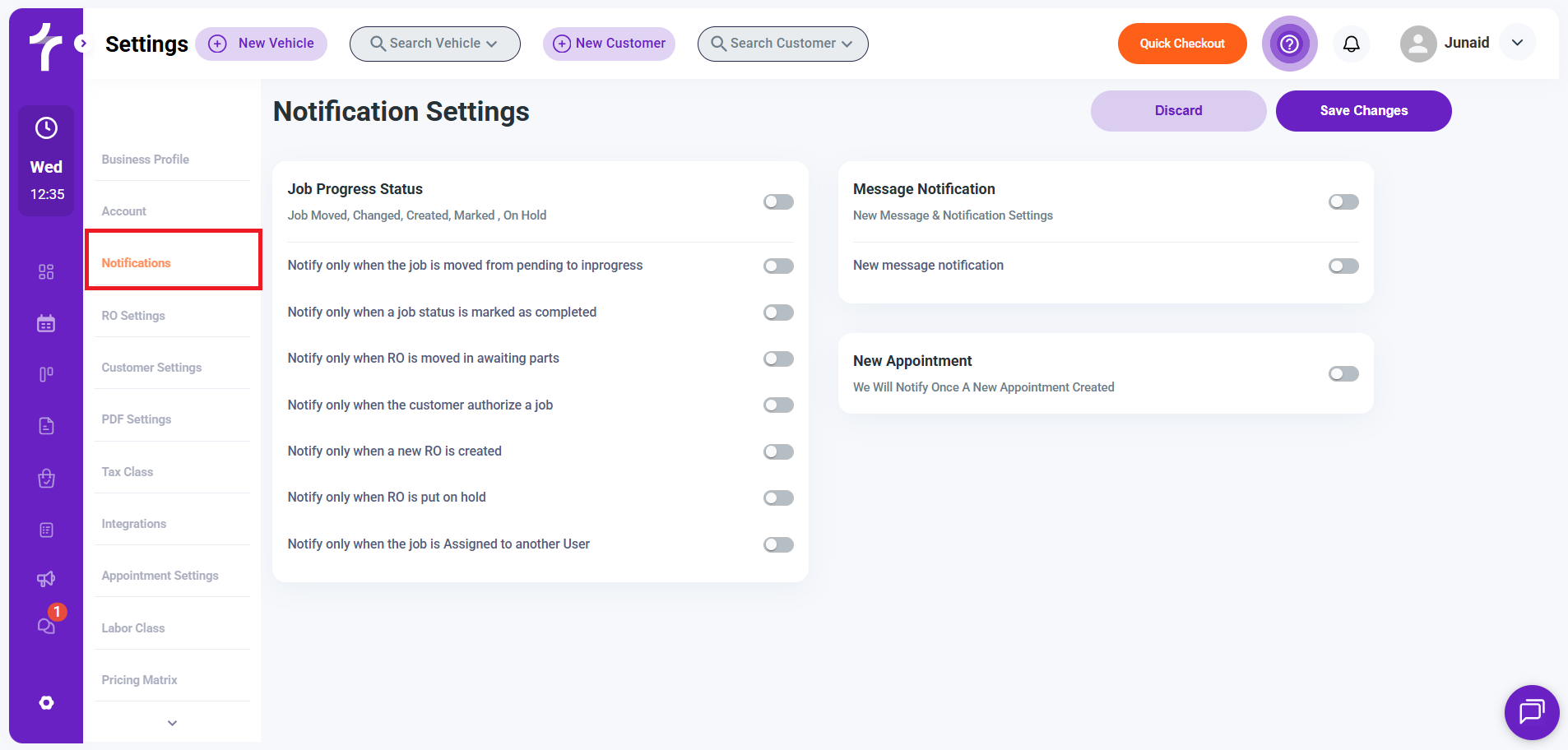Turn on 'RO is put on hold' notification
This screenshot has height=750, width=1568.
(x=777, y=498)
